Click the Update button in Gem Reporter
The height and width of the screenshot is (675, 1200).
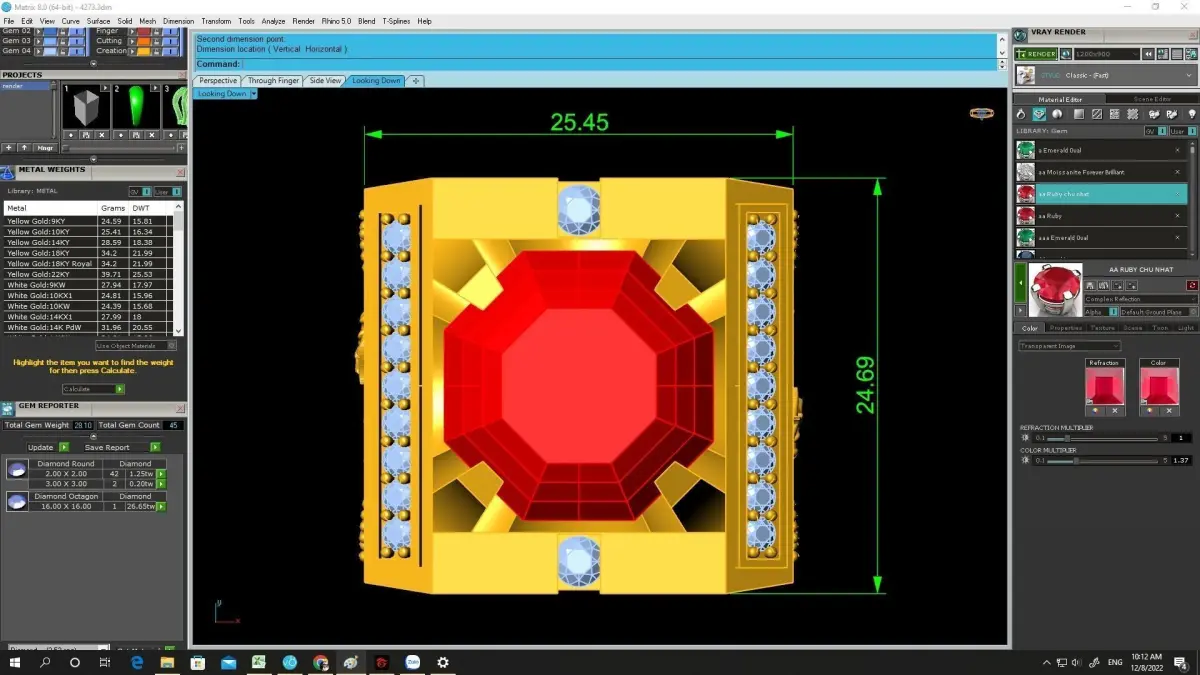(48, 447)
